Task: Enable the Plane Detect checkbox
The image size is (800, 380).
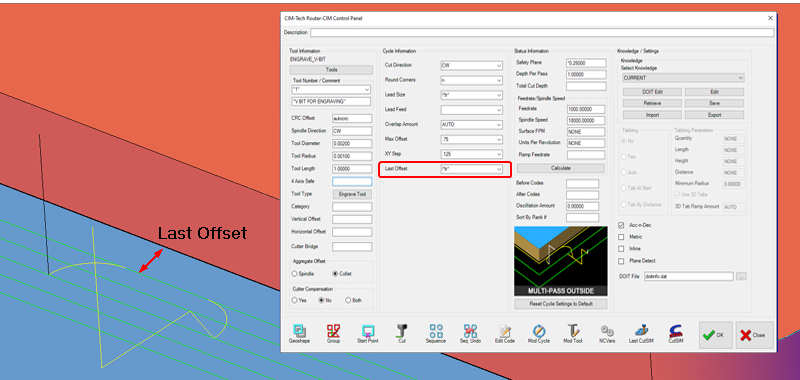Action: click(621, 261)
